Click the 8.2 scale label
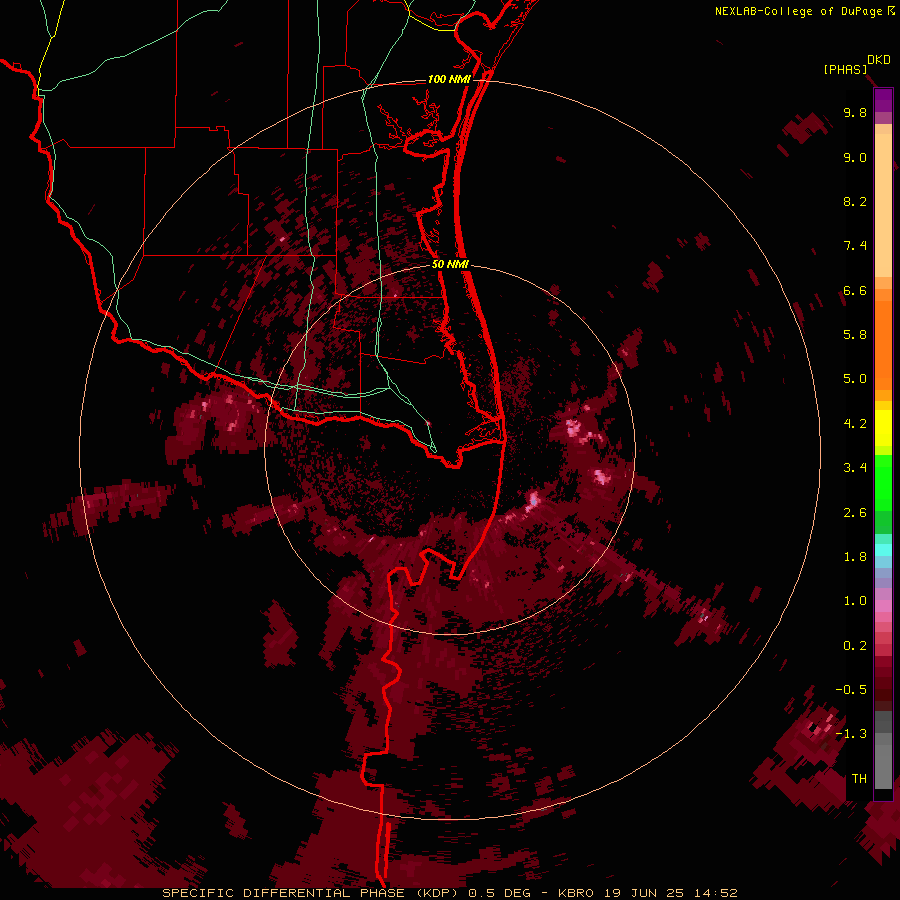The image size is (900, 900). click(x=855, y=201)
